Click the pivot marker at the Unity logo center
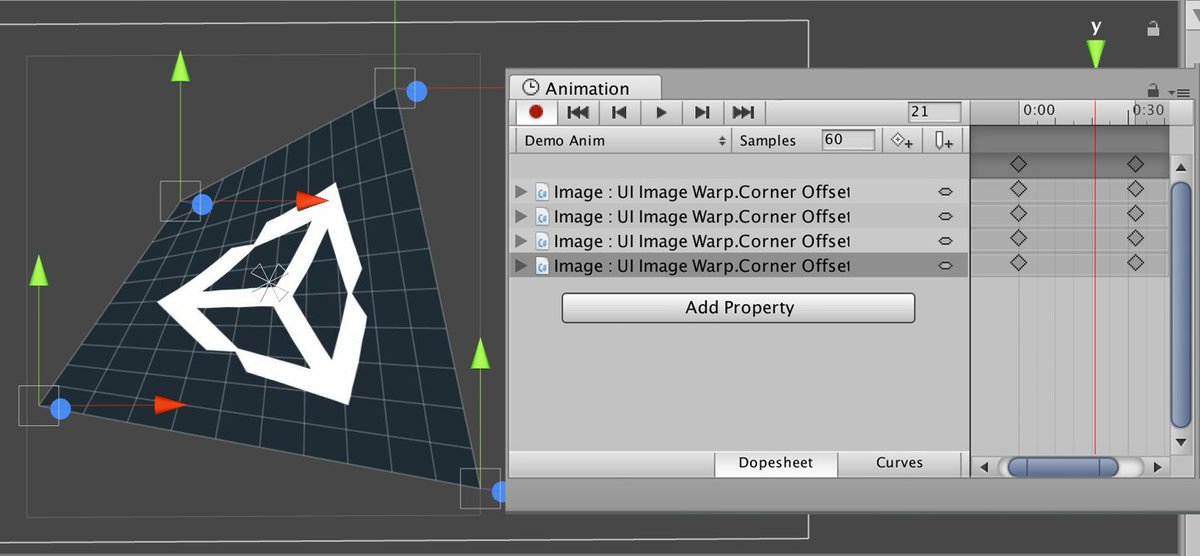The image size is (1200, 556). pyautogui.click(x=268, y=282)
